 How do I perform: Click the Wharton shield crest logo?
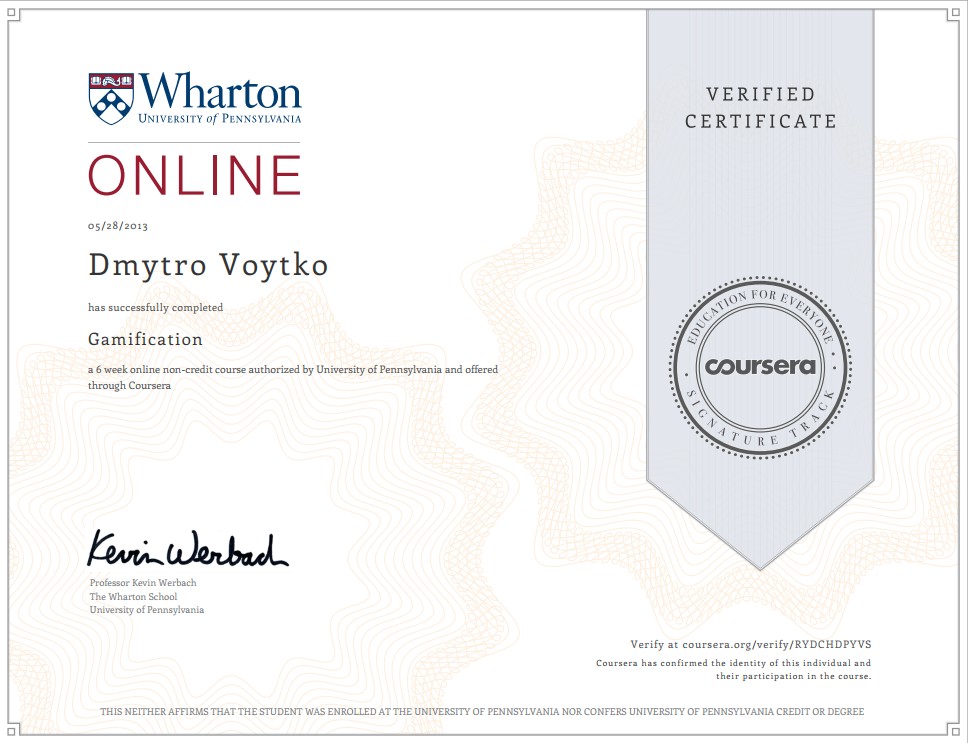coord(109,96)
